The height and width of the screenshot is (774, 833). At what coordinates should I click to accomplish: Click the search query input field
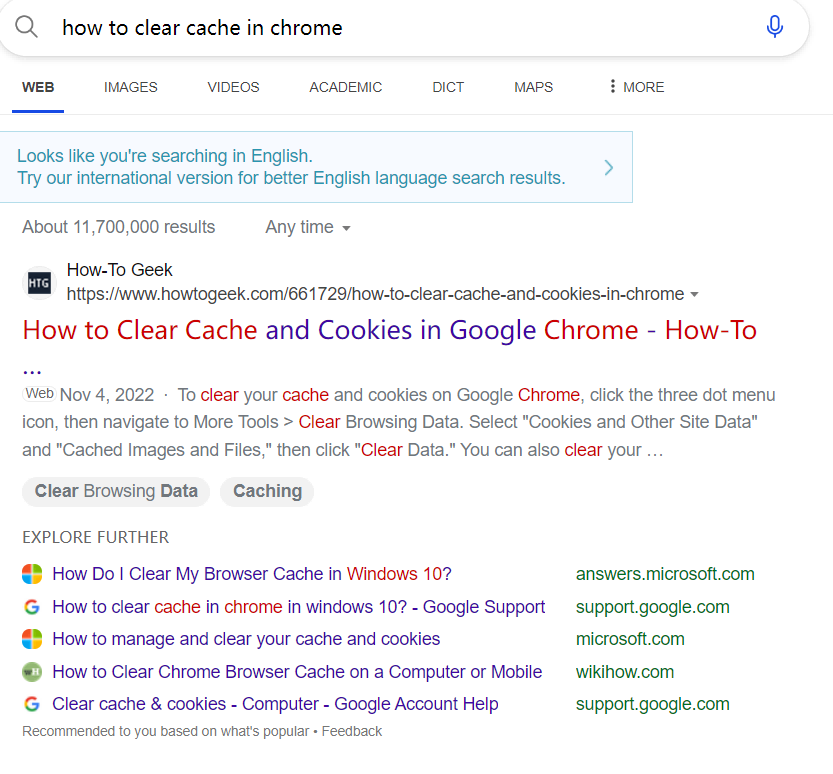(404, 28)
